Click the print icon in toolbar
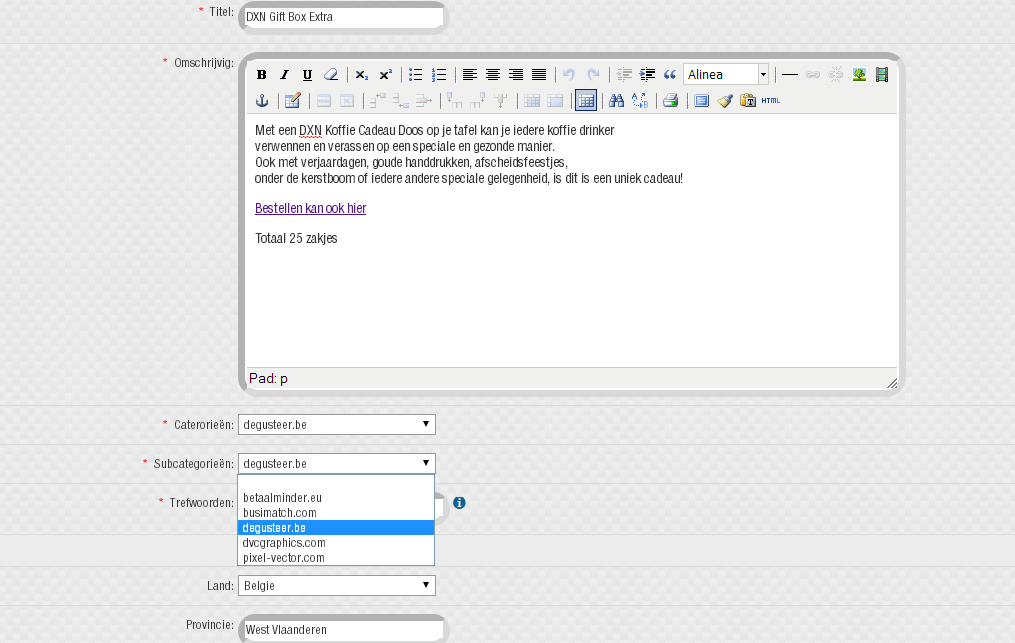This screenshot has width=1015, height=643. tap(671, 100)
